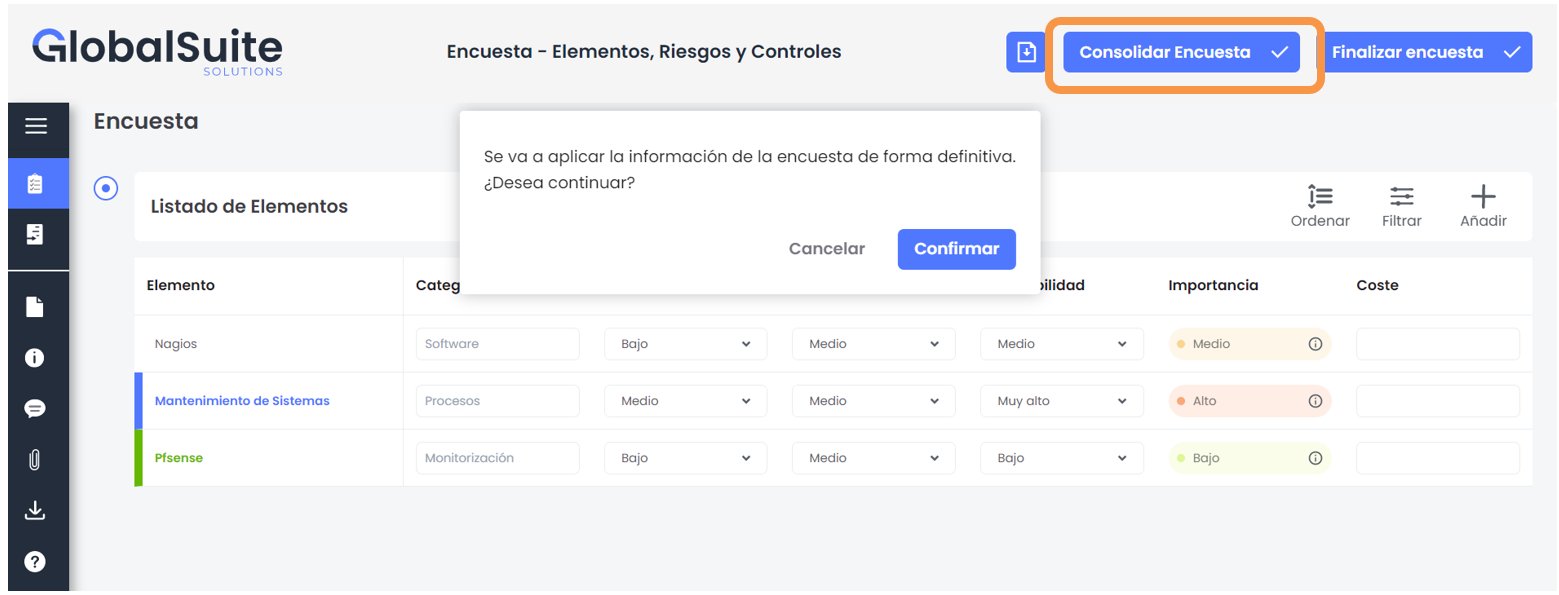Select the Listado de Elementos radio button
The image size is (1559, 595).
(106, 188)
